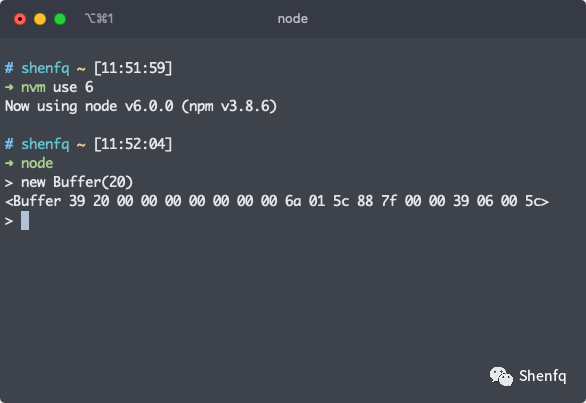Click the red close window button

click(20, 19)
